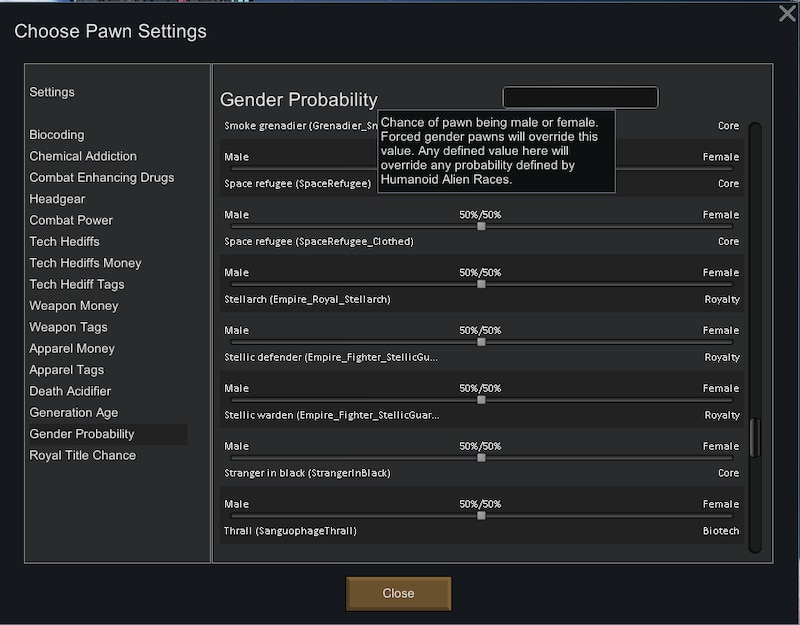Open the Biocoding settings category

57,135
